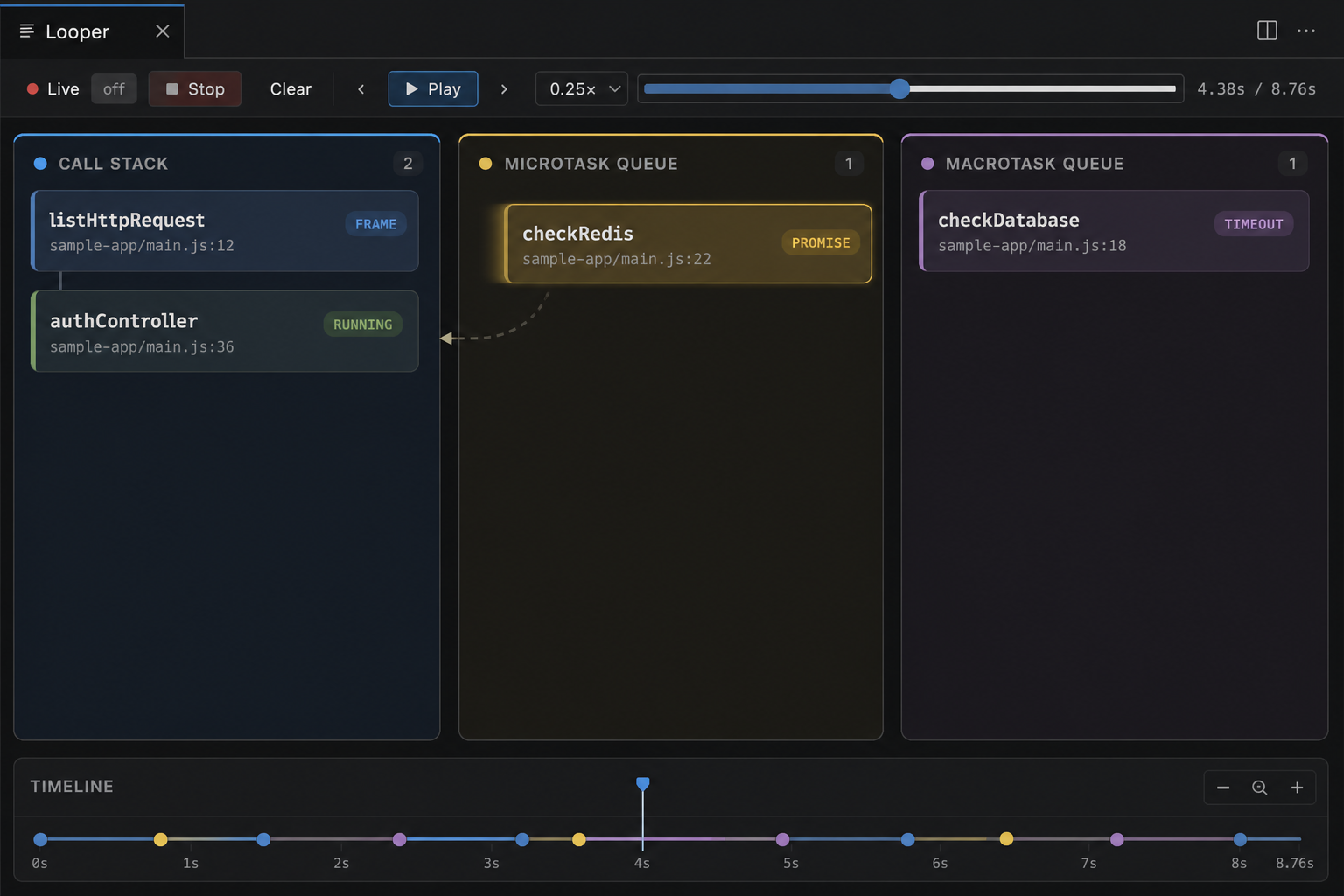Screen dimensions: 1344x896
Task: Reset timeline zoom with magnifier icon
Action: (x=1260, y=787)
